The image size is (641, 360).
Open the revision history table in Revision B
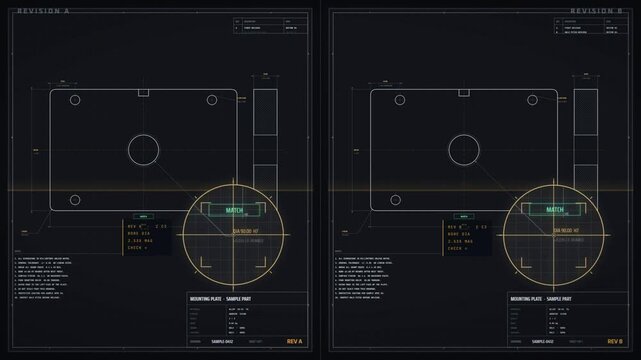[591, 26]
